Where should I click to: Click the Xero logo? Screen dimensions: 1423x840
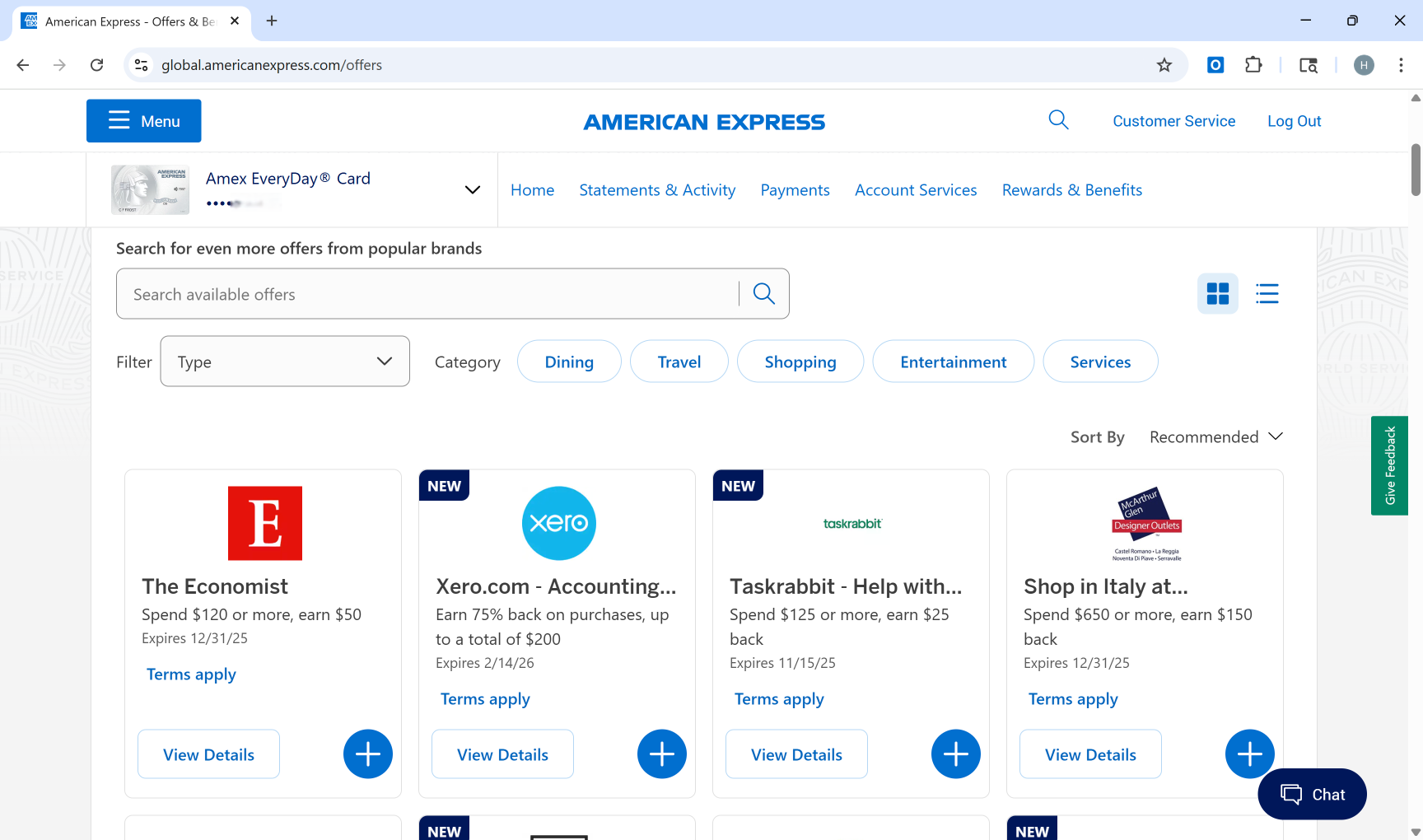559,524
